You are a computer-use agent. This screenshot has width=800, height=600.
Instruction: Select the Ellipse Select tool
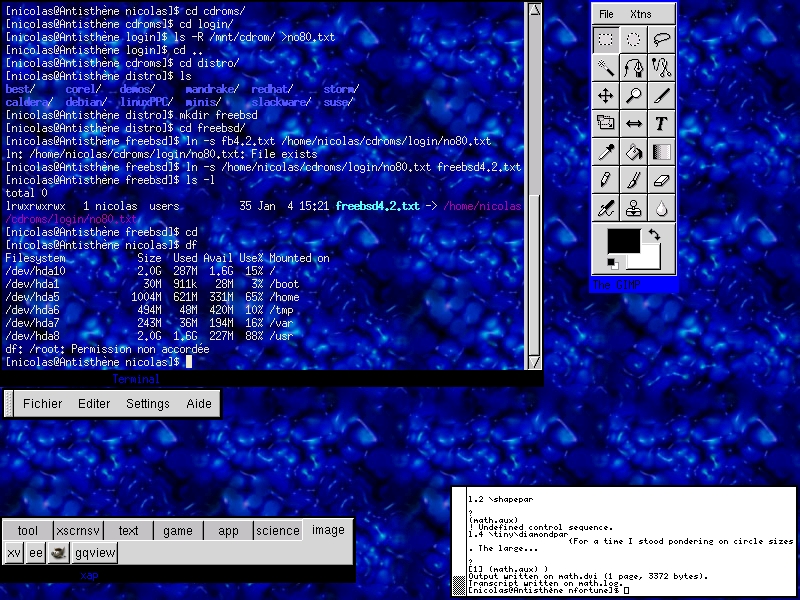pos(633,40)
